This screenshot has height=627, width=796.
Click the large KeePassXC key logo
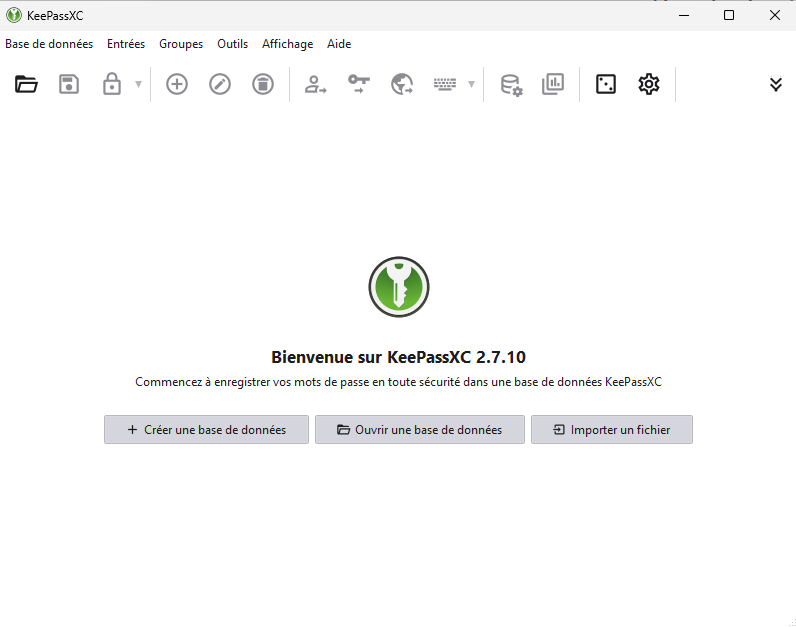399,287
